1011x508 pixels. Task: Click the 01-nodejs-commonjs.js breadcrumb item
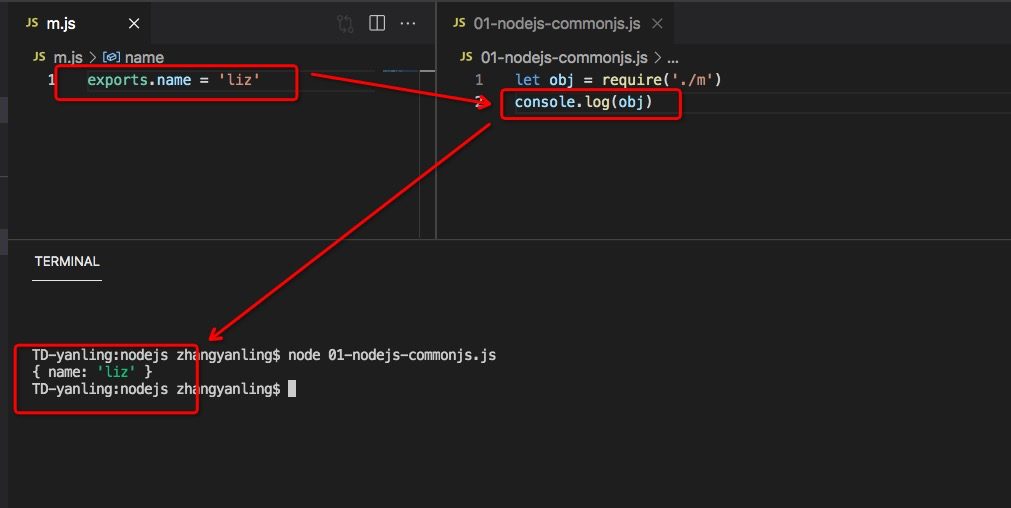pyautogui.click(x=564, y=57)
